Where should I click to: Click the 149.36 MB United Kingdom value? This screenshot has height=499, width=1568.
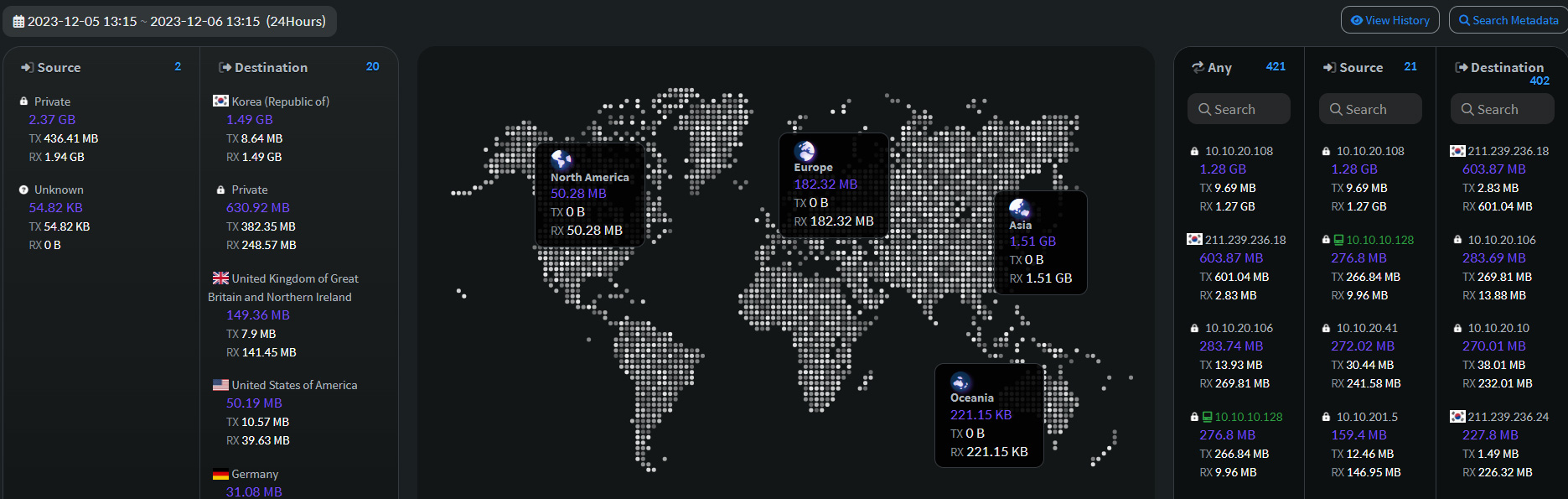tap(258, 315)
